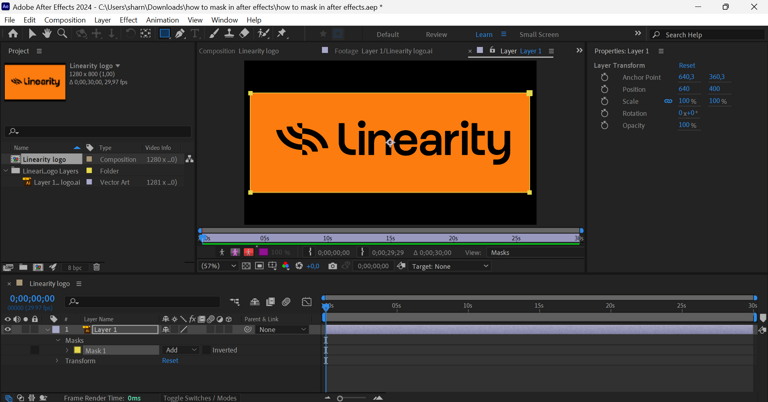The image size is (768, 402).
Task: Click the Linearity logo project thumbnail
Action: [35, 82]
